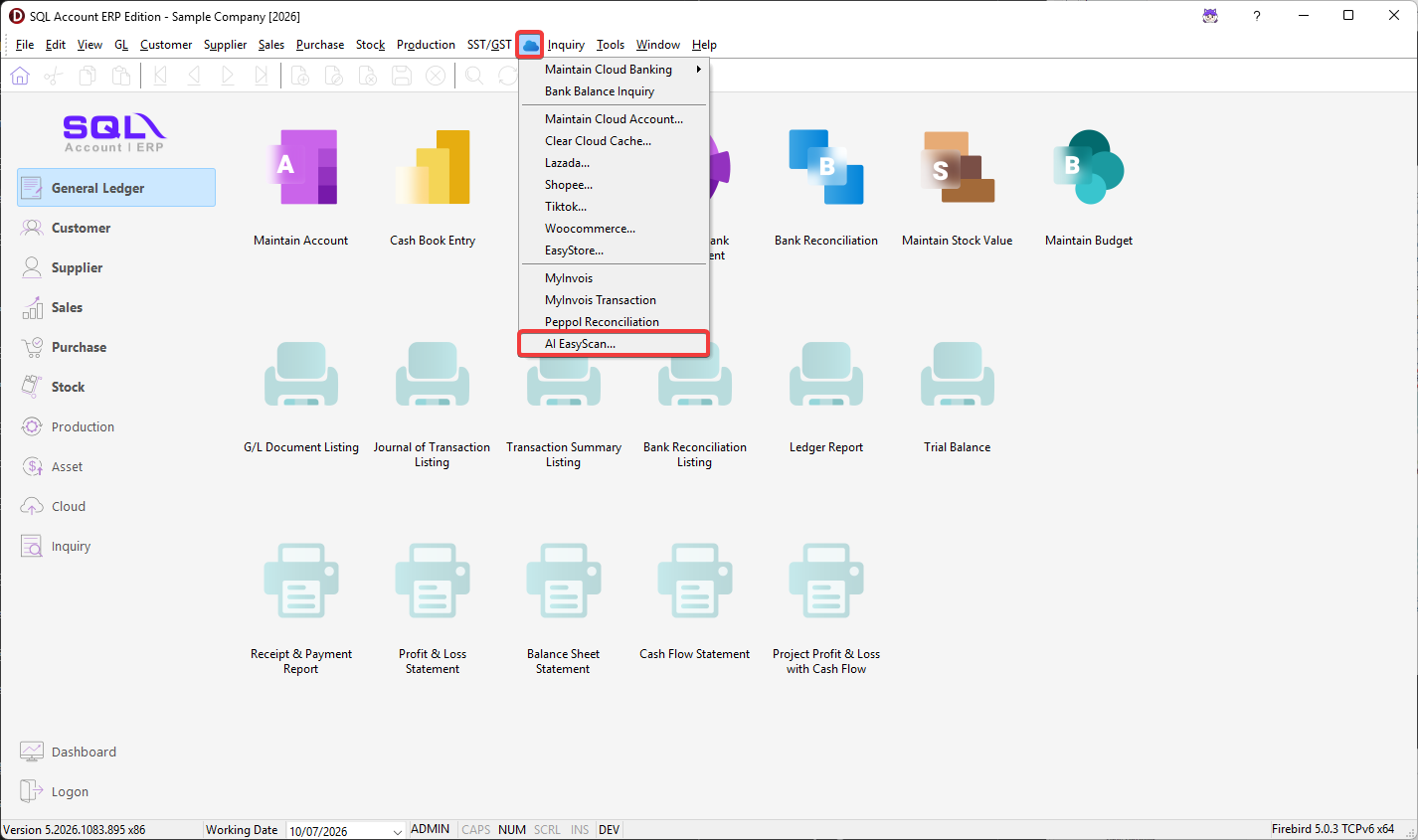The height and width of the screenshot is (840, 1418).
Task: Click the scissors Cut toolbar icon
Action: point(54,76)
